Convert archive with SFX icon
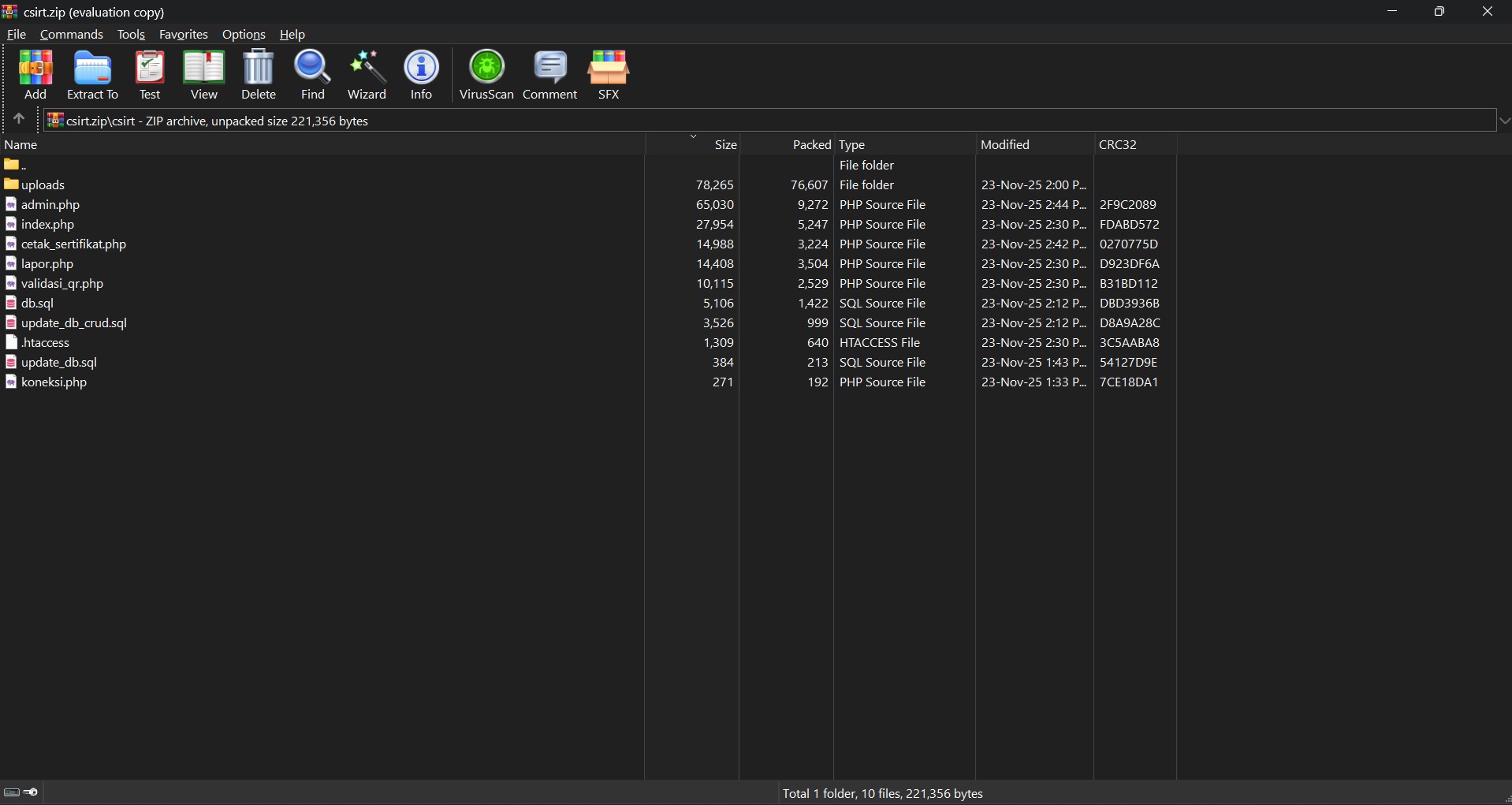 609,75
